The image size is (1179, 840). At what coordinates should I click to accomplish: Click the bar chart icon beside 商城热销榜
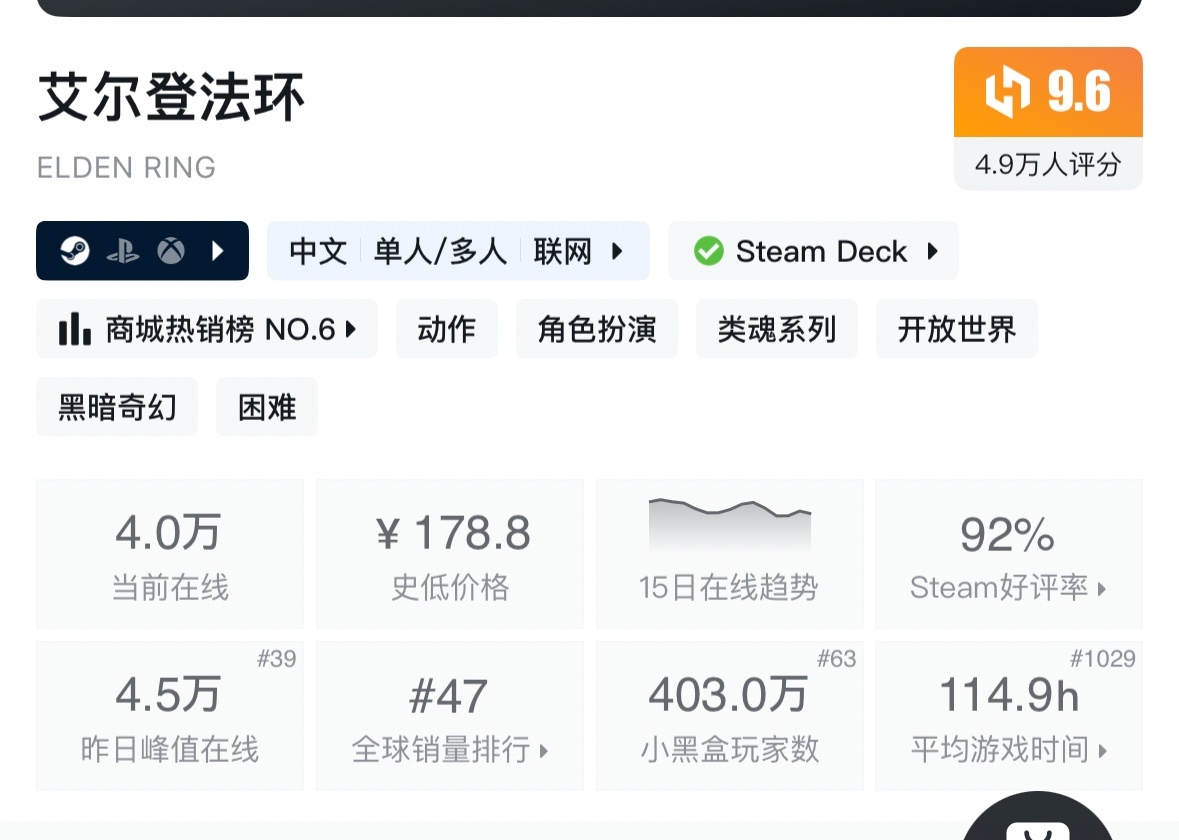75,329
